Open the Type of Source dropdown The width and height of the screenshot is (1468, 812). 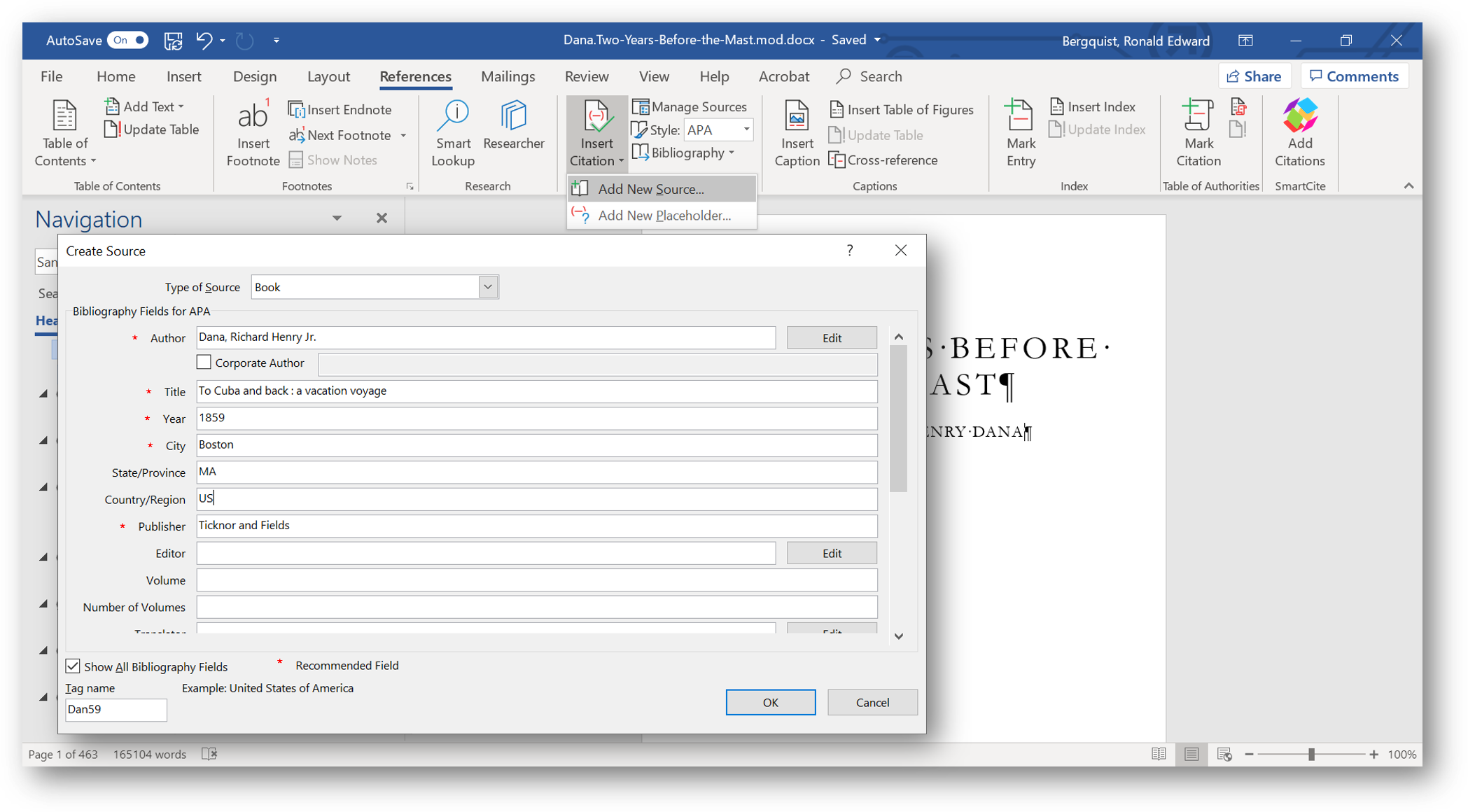tap(488, 287)
